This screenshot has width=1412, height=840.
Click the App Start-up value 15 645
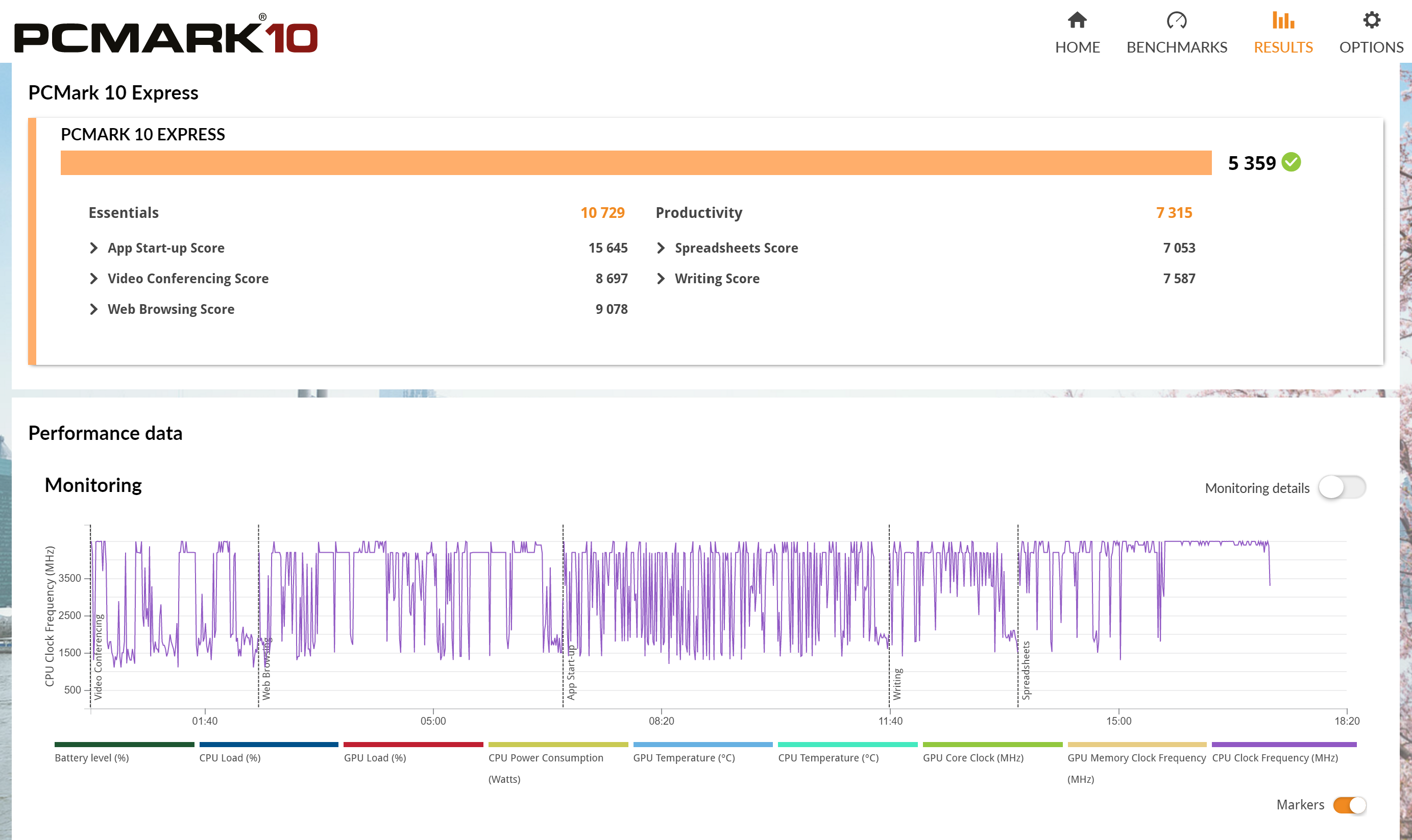pos(608,248)
